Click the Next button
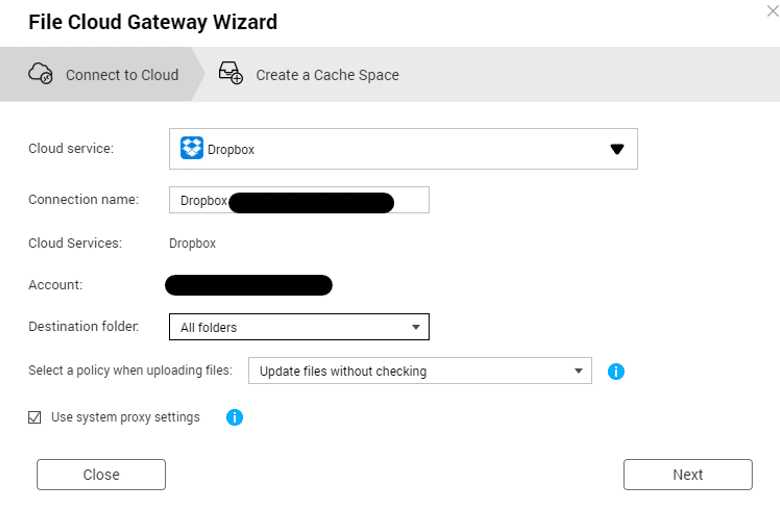This screenshot has width=780, height=510. pyautogui.click(x=687, y=474)
